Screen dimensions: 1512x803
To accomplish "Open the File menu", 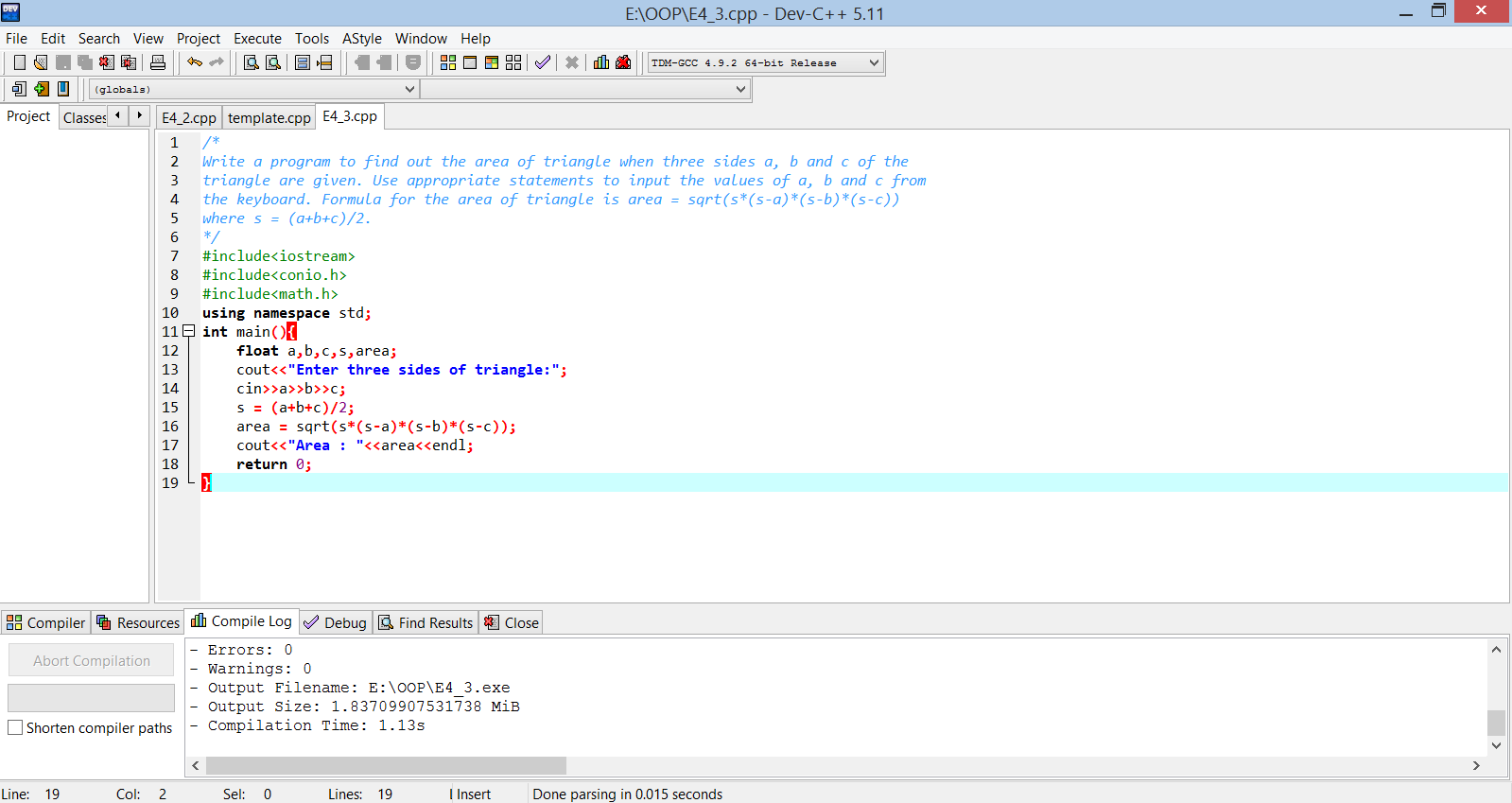I will pyautogui.click(x=17, y=39).
